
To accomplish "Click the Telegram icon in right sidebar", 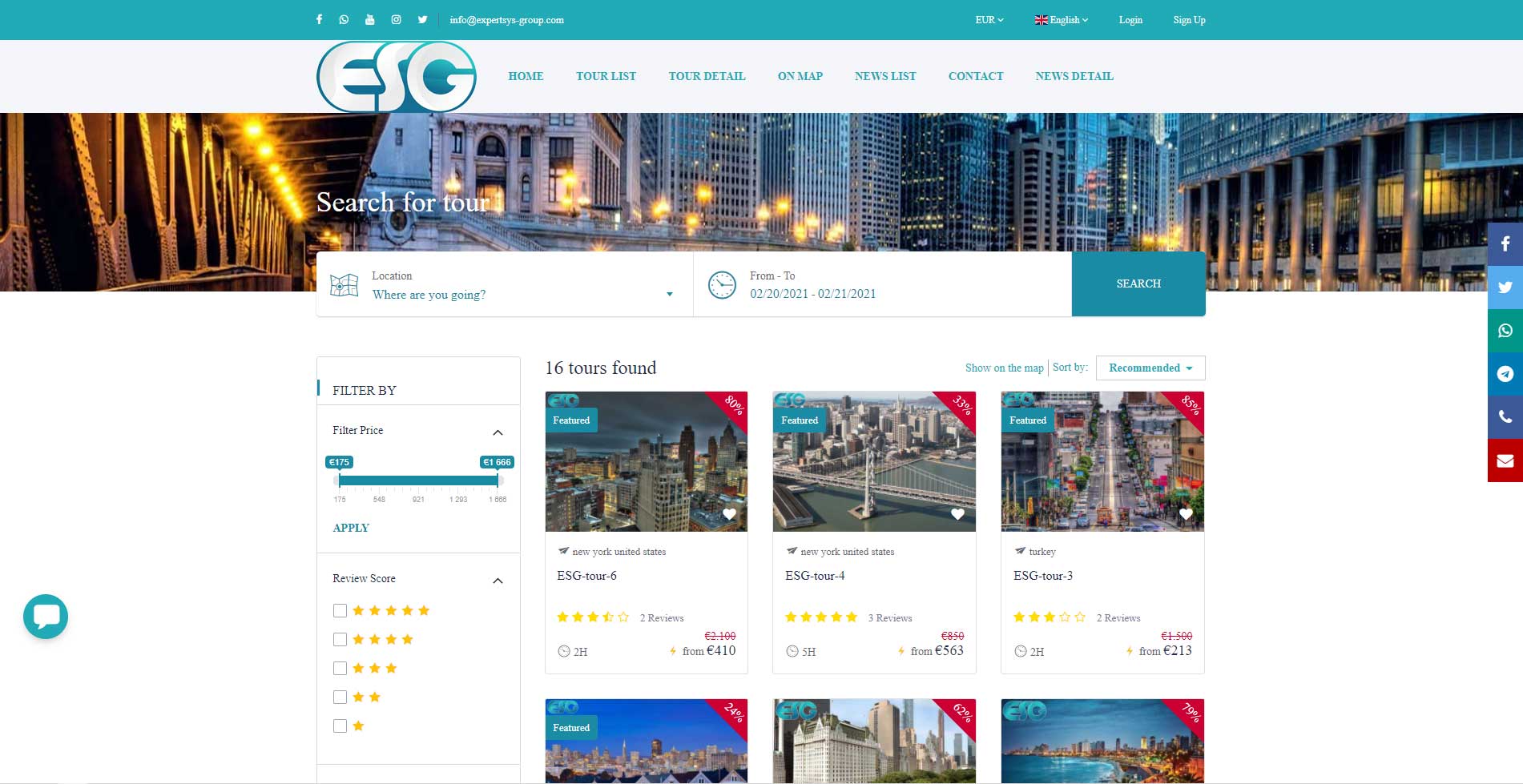I will 1505,374.
